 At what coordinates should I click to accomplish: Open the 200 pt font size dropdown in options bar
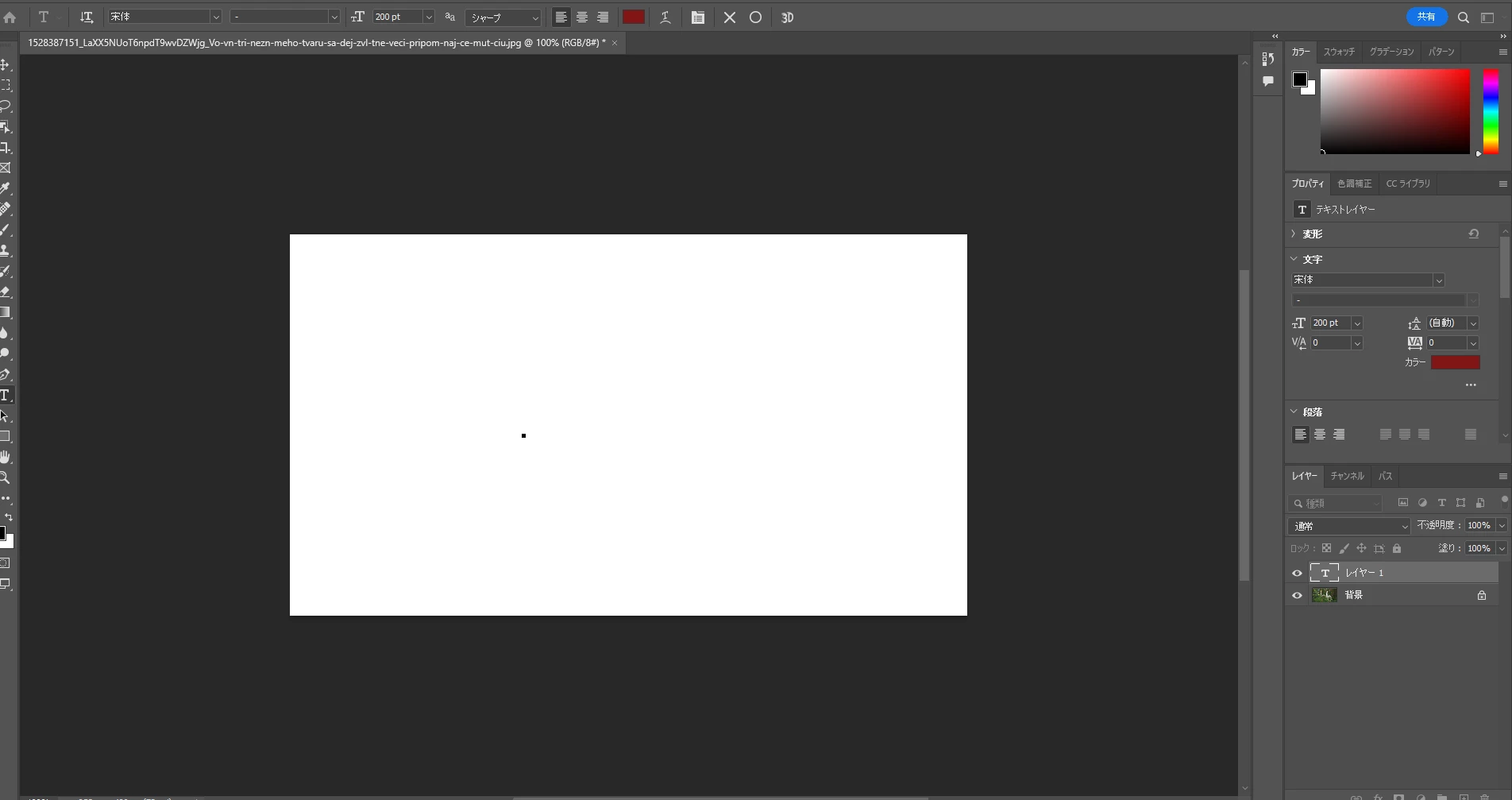[x=429, y=17]
